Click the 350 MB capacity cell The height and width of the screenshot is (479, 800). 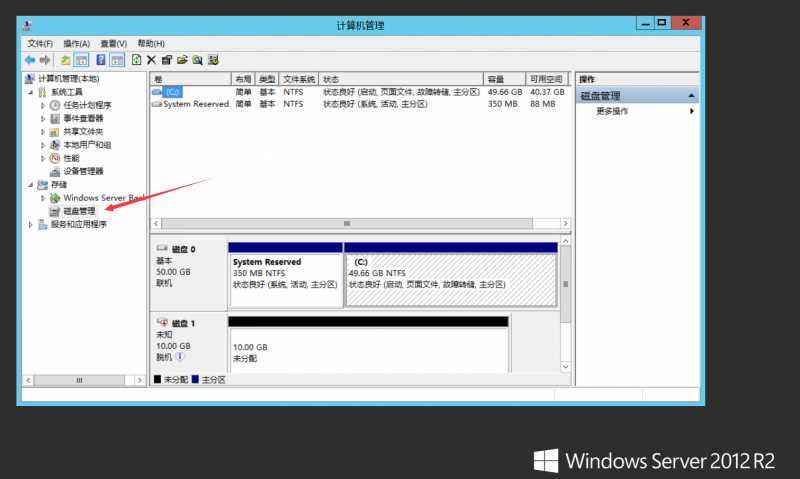503,104
